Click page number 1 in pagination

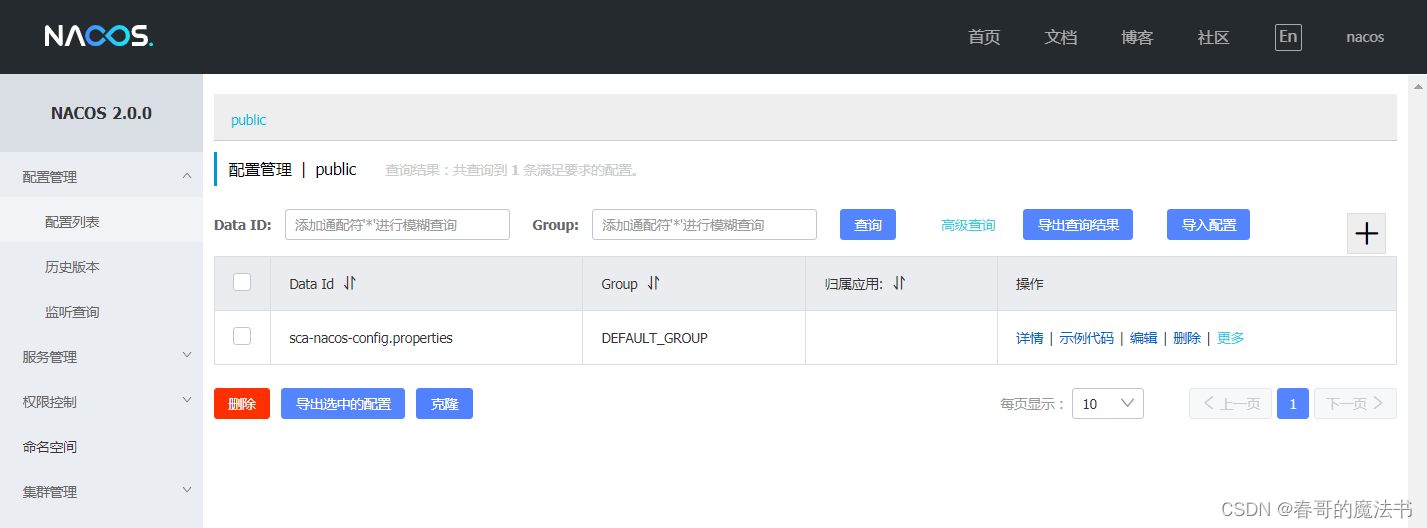pos(1293,404)
